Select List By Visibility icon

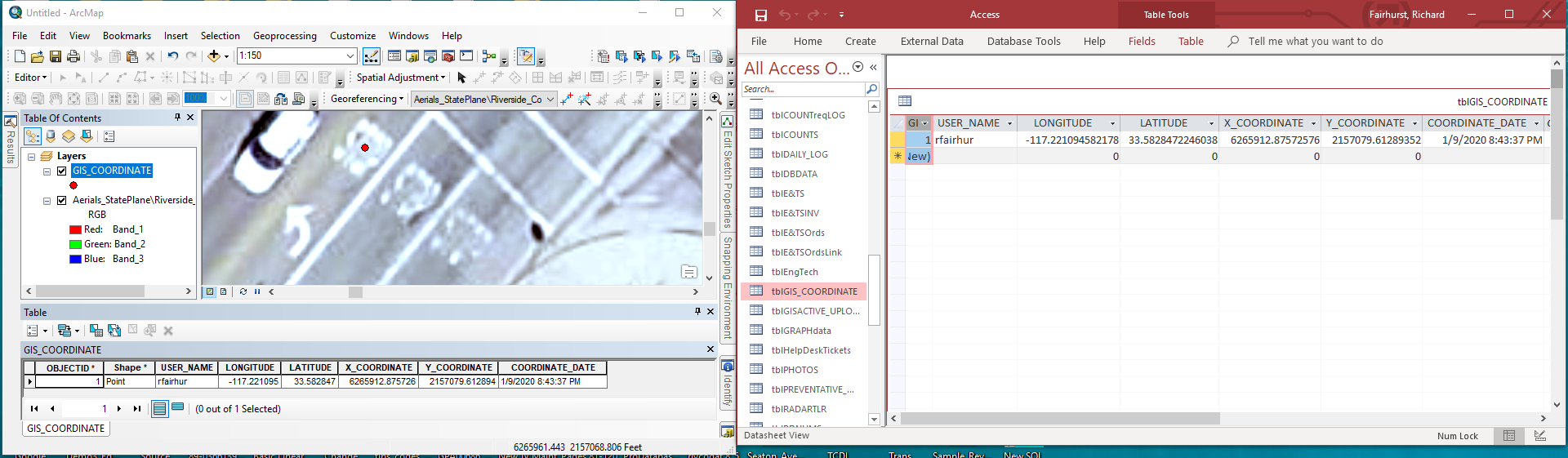69,136
